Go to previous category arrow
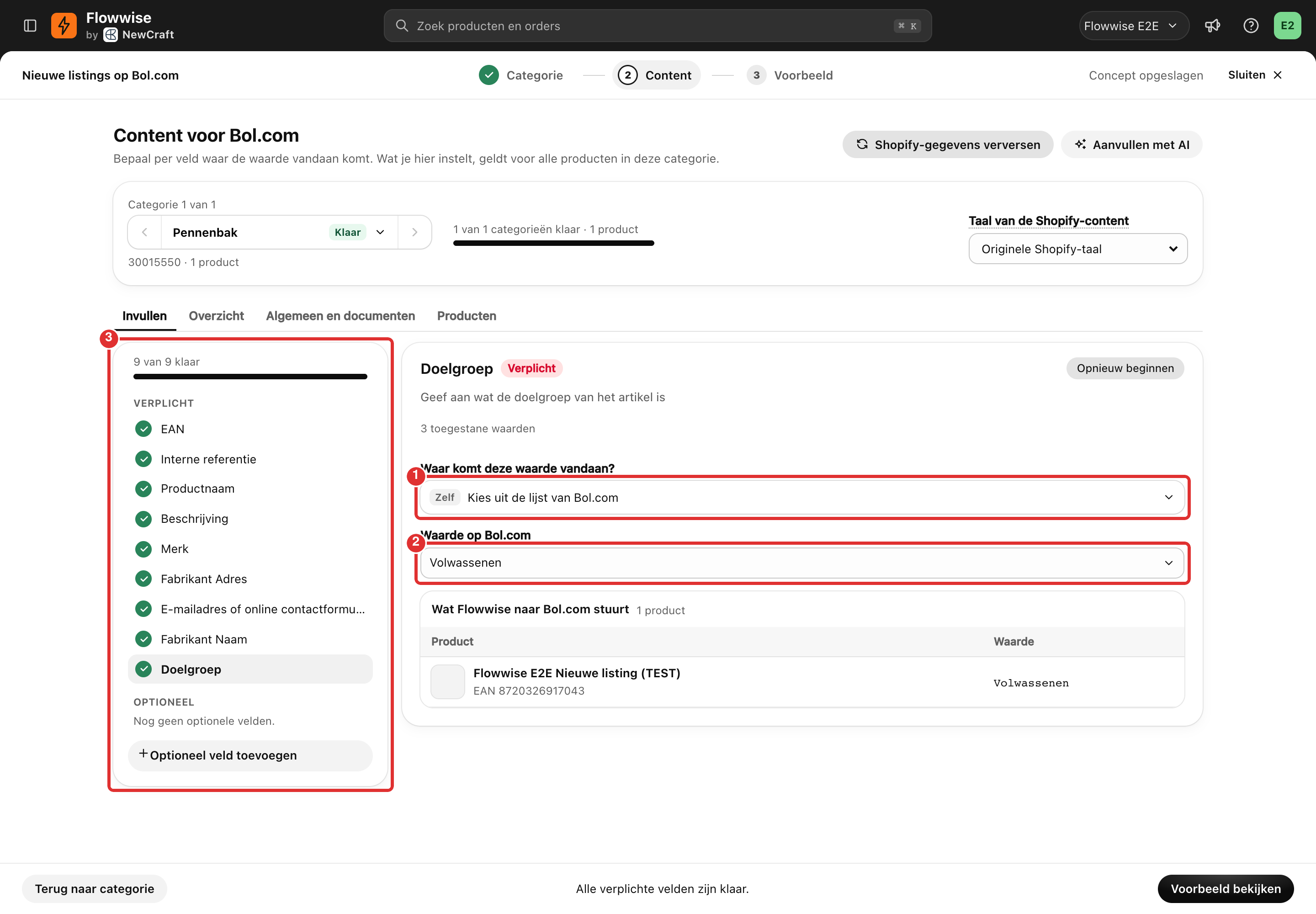Screen dimensions: 1316x914 (x=145, y=232)
